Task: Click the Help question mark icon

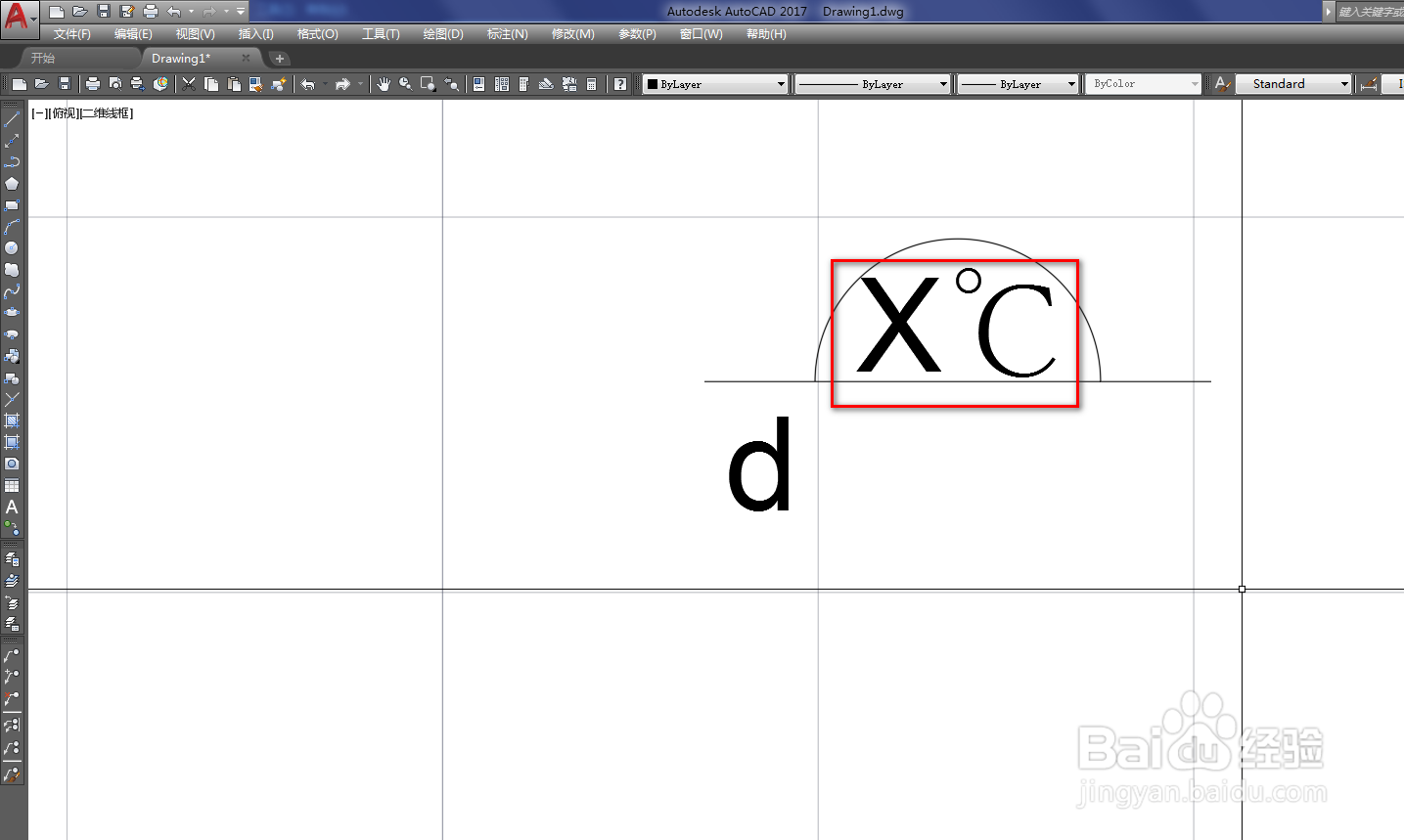Action: pos(620,84)
